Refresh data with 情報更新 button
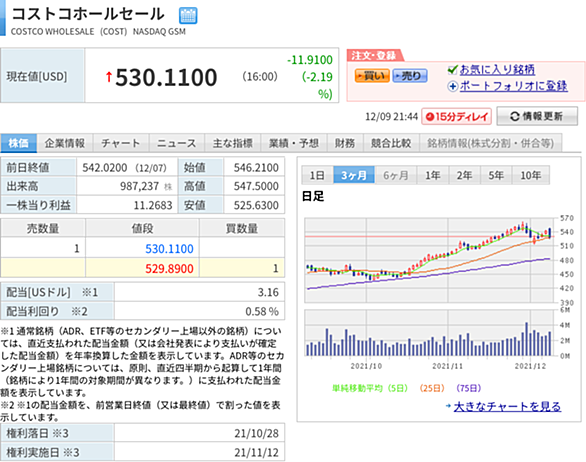This screenshot has width=586, height=462. pos(537,117)
